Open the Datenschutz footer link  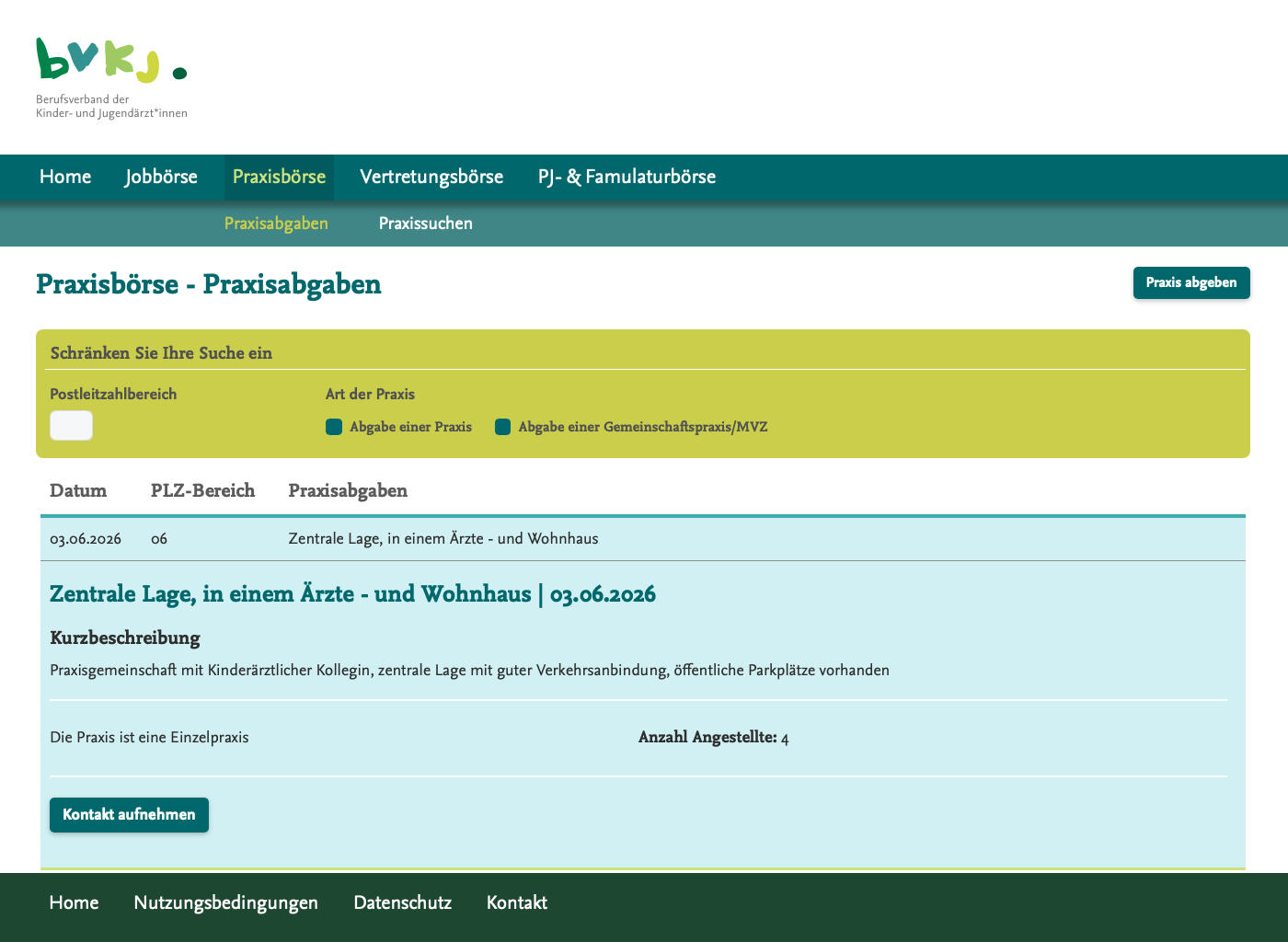click(403, 902)
